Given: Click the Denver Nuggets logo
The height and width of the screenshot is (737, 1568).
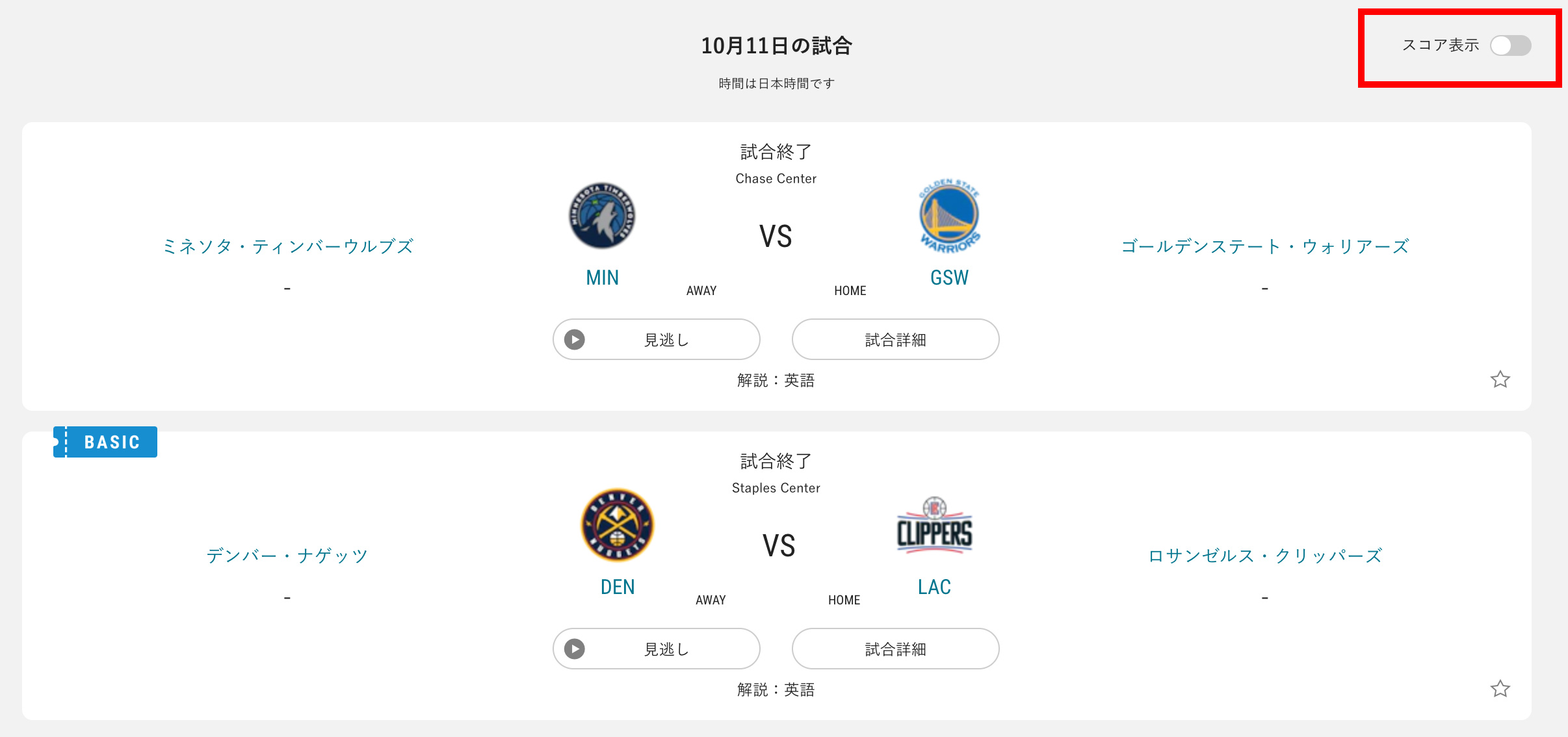Looking at the screenshot, I should [618, 525].
